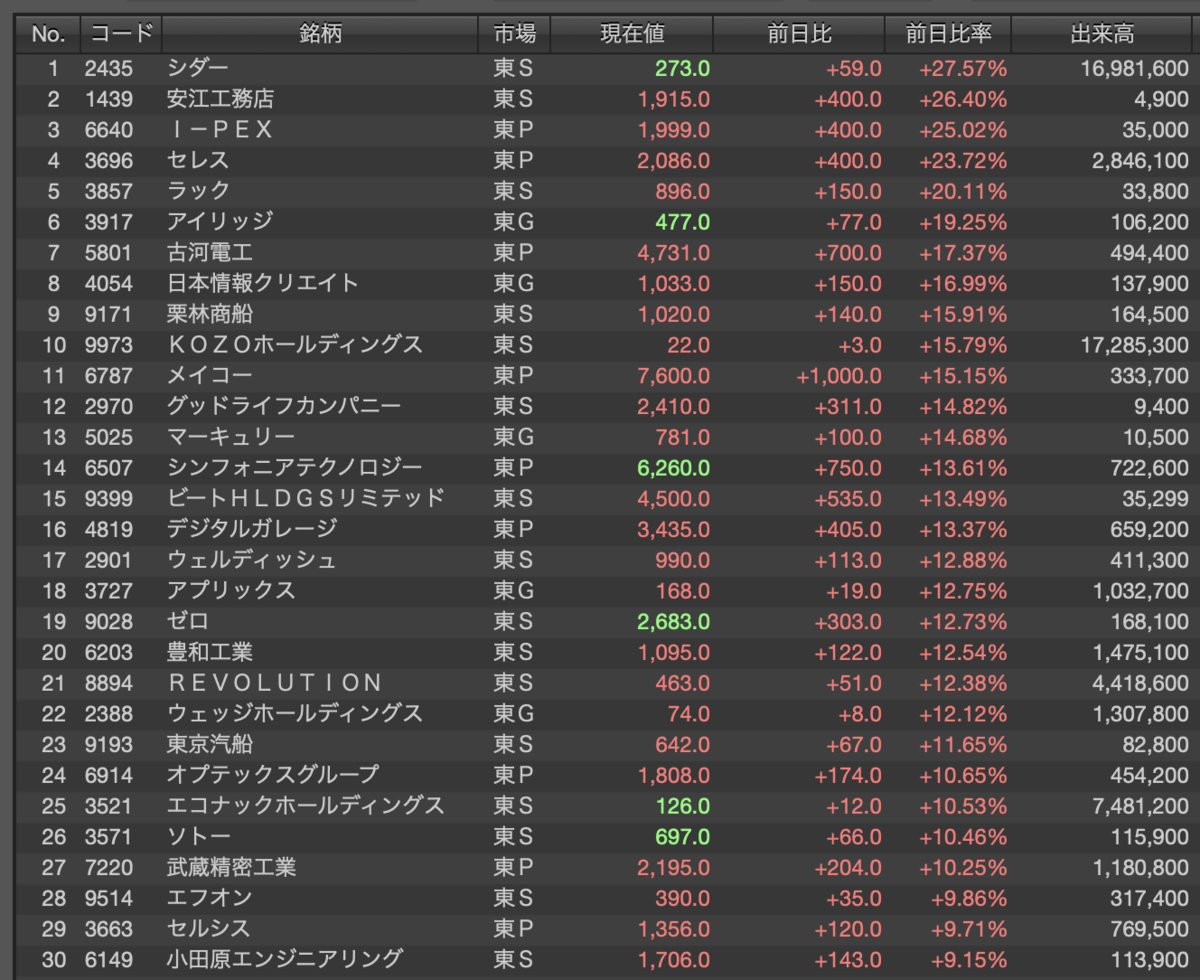Click volume value 4,900
This screenshot has height=980, width=1200.
[1164, 99]
